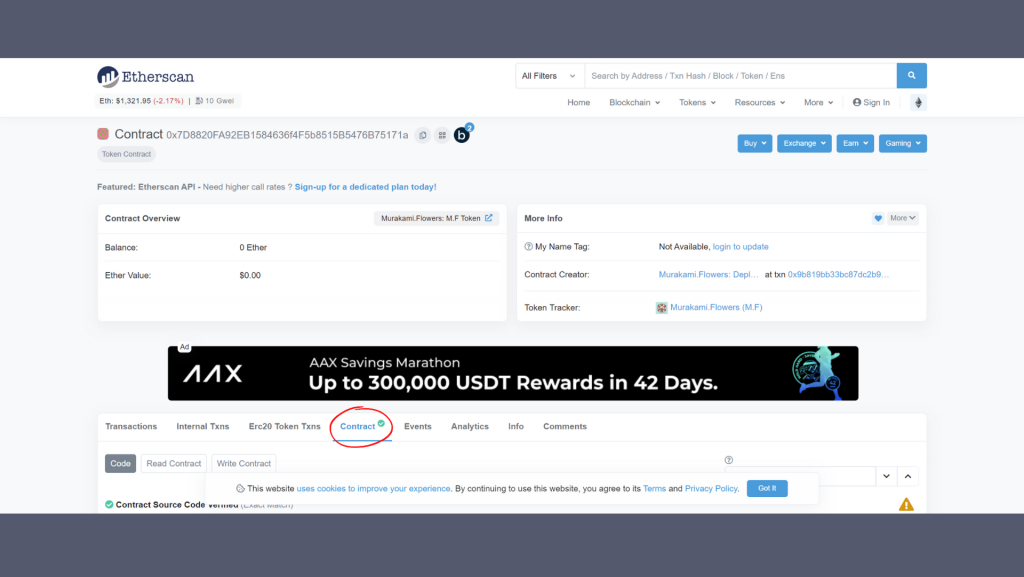Open the Privacy Policy link

[x=711, y=488]
